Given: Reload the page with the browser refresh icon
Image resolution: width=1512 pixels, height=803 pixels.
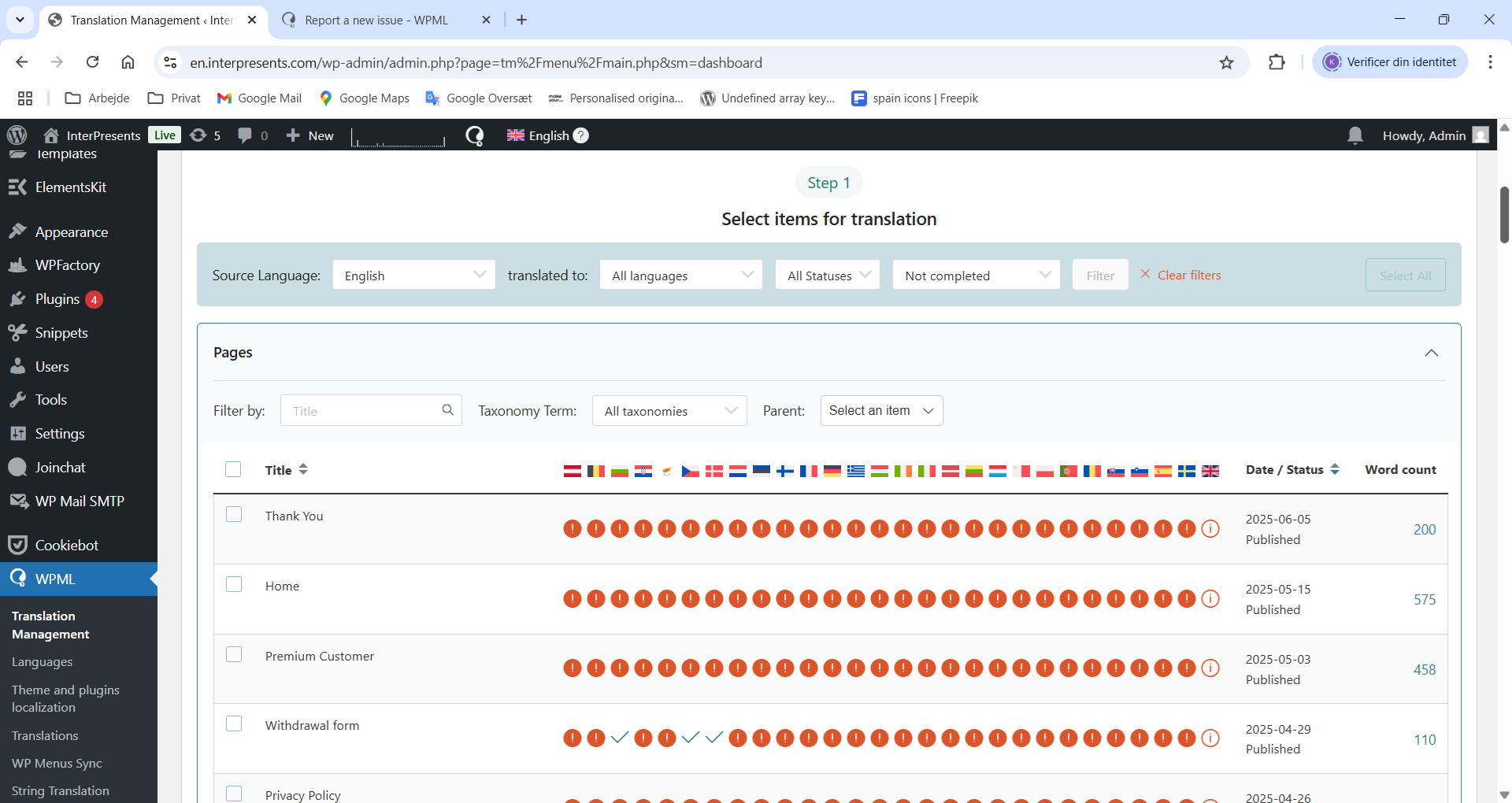Looking at the screenshot, I should pos(93,62).
